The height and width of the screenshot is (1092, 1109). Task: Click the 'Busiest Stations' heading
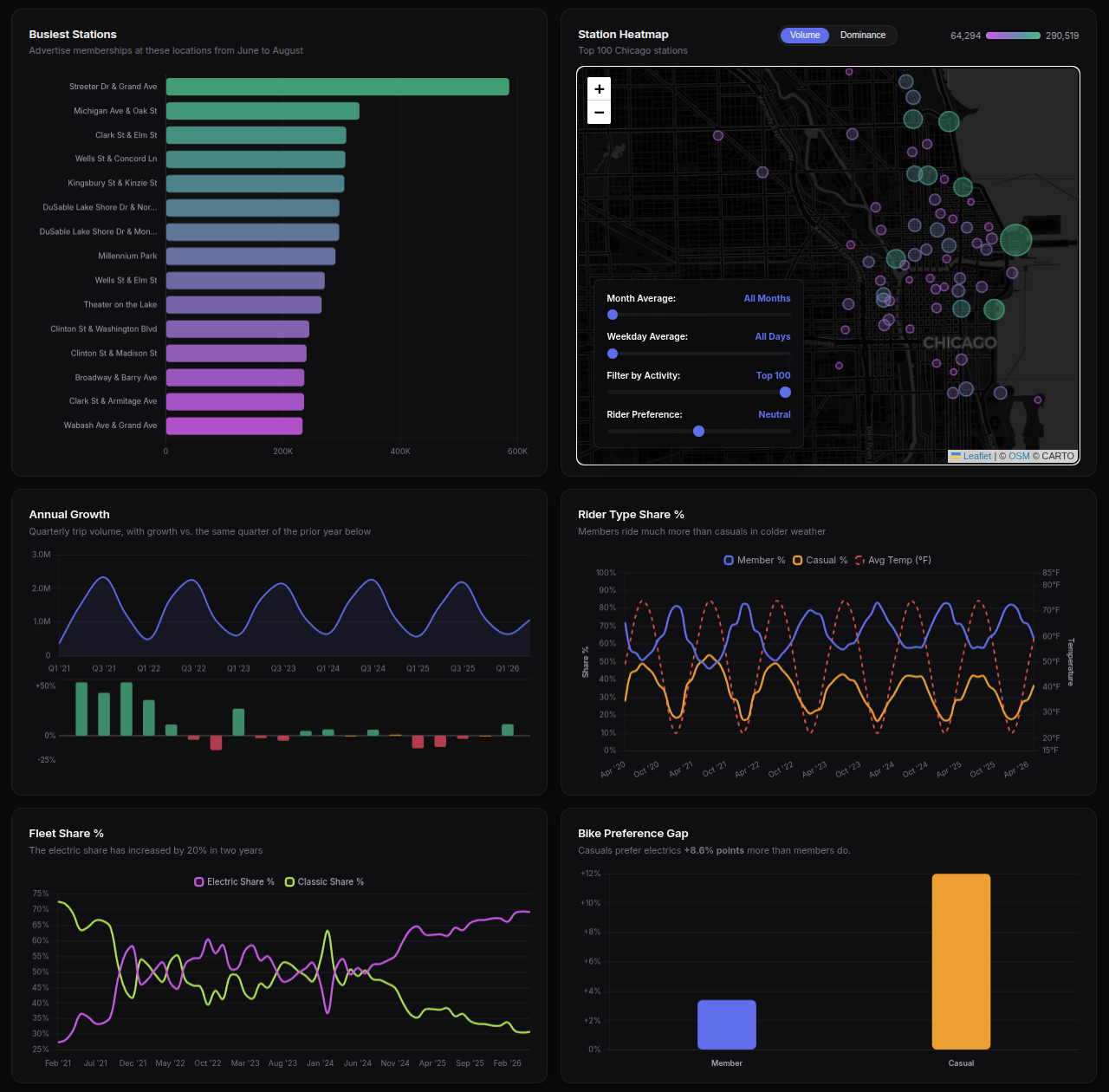point(73,35)
